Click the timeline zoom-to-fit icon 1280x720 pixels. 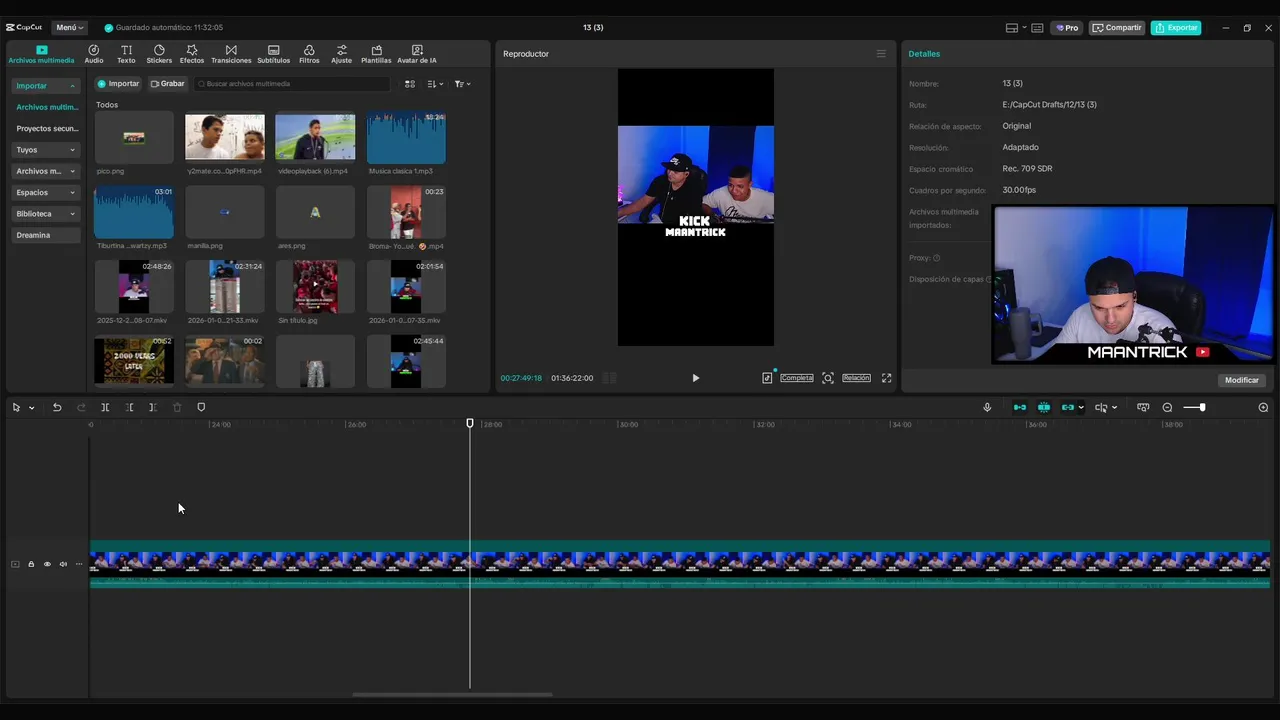click(x=1143, y=407)
